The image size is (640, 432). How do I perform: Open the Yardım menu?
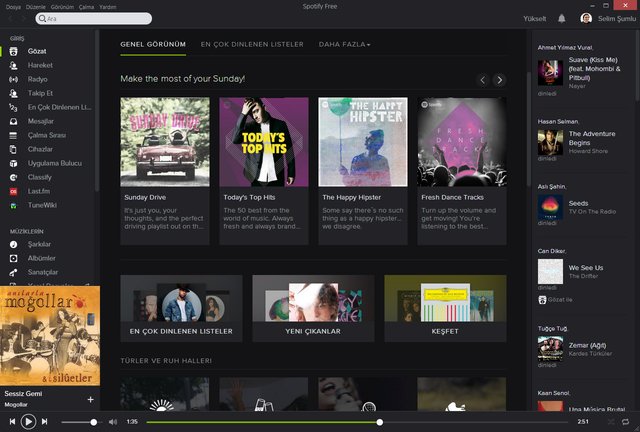tap(108, 7)
